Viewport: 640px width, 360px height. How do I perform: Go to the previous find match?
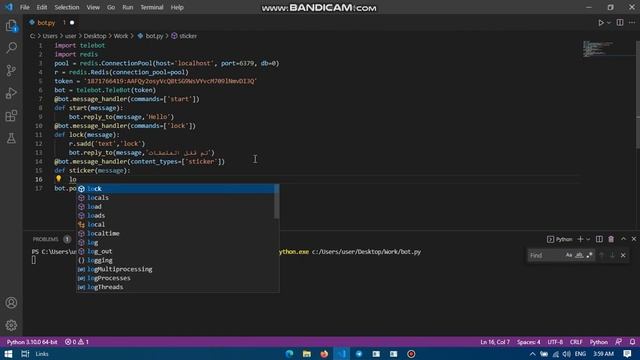click(602, 256)
